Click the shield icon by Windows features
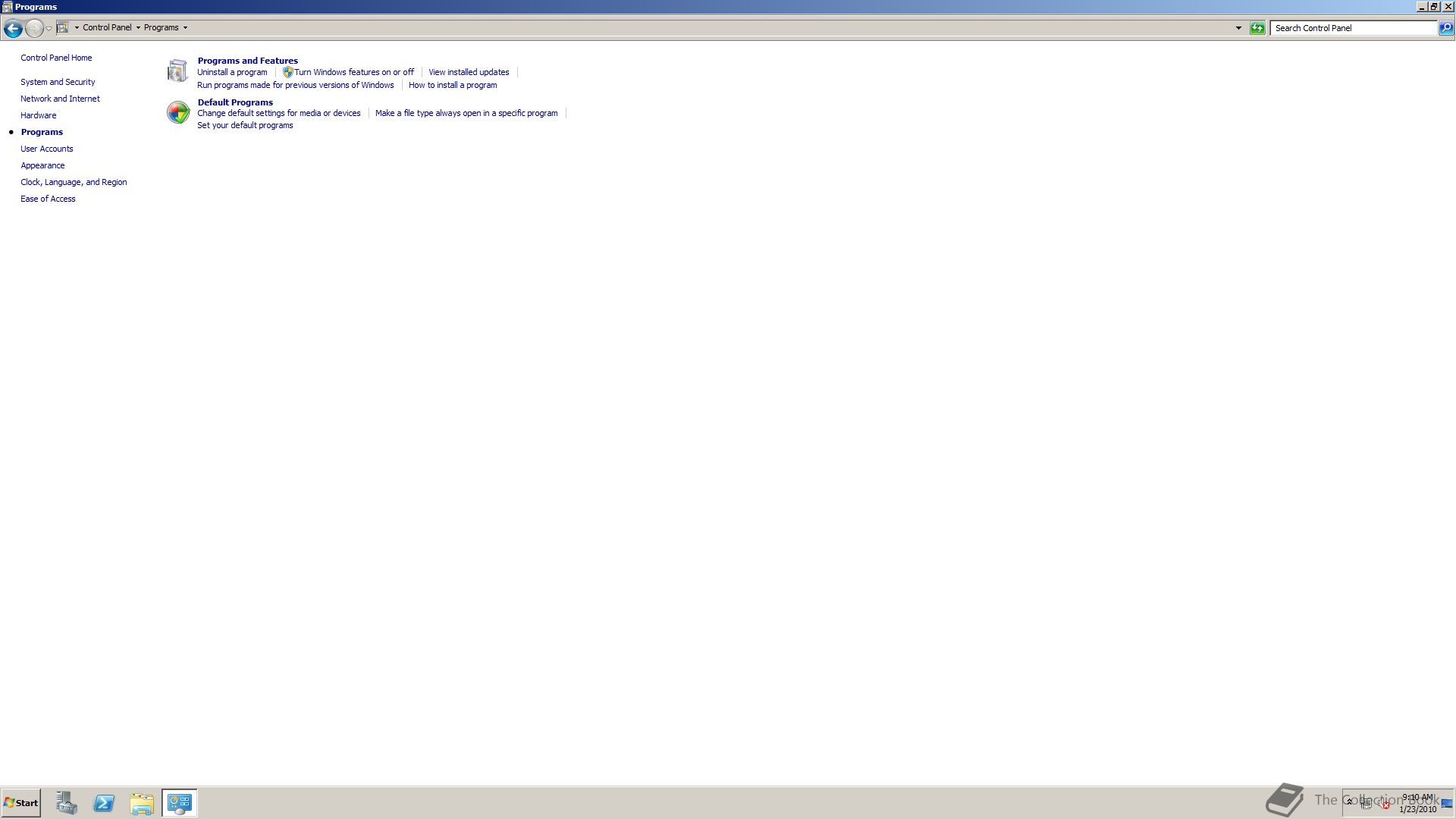 287,72
